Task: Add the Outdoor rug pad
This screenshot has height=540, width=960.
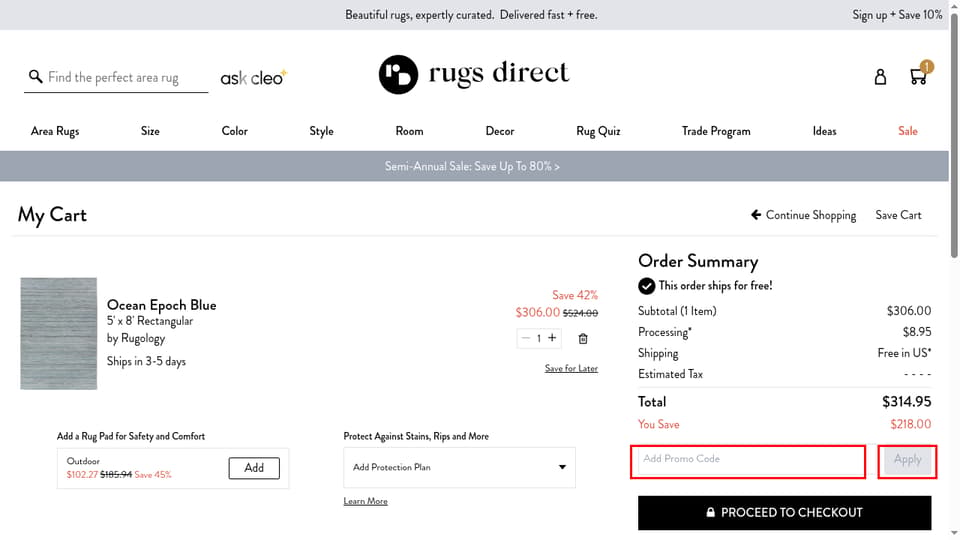Action: click(254, 468)
